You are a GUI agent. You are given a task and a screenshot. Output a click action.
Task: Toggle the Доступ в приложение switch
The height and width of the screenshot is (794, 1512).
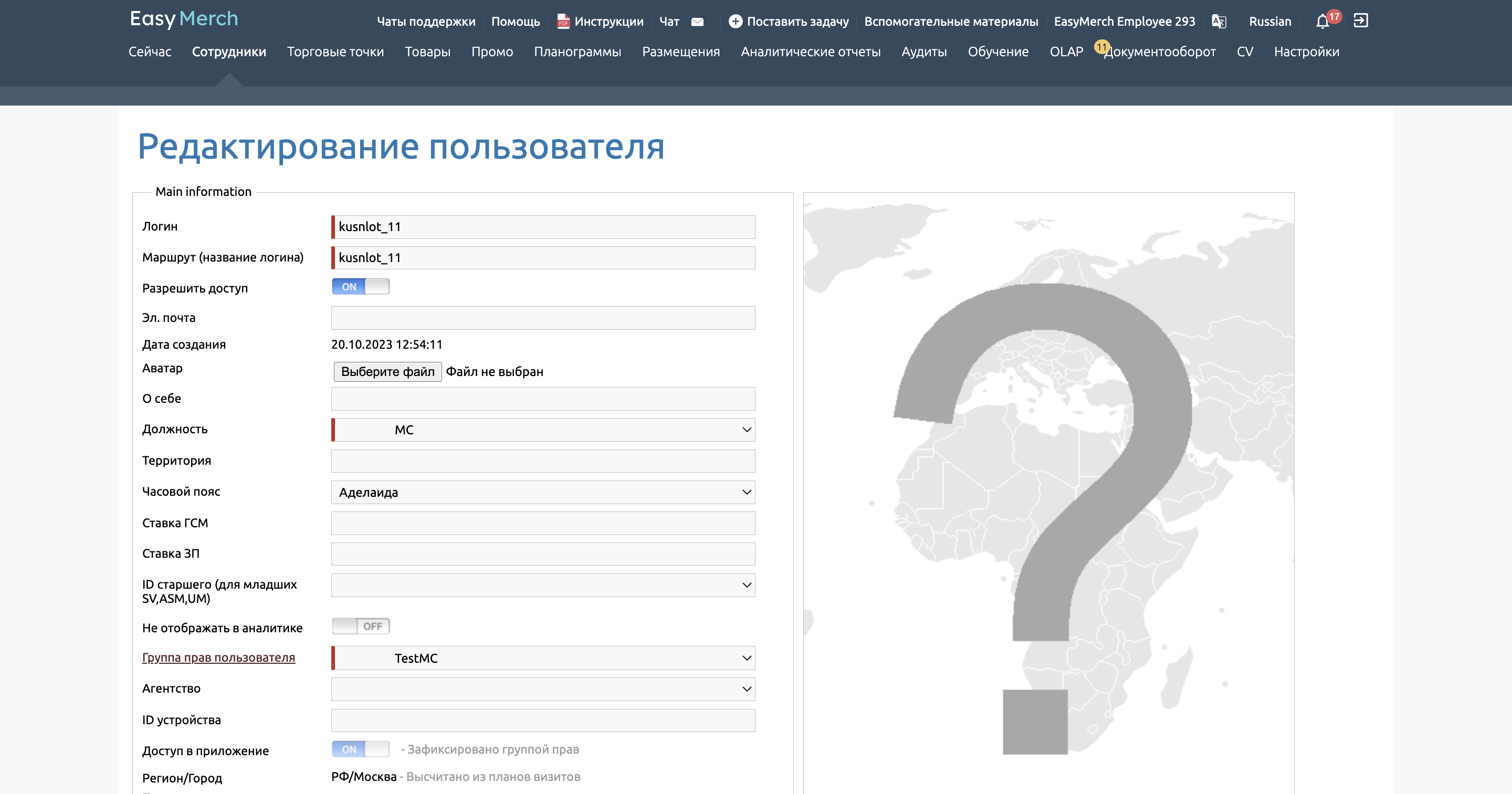coord(360,749)
